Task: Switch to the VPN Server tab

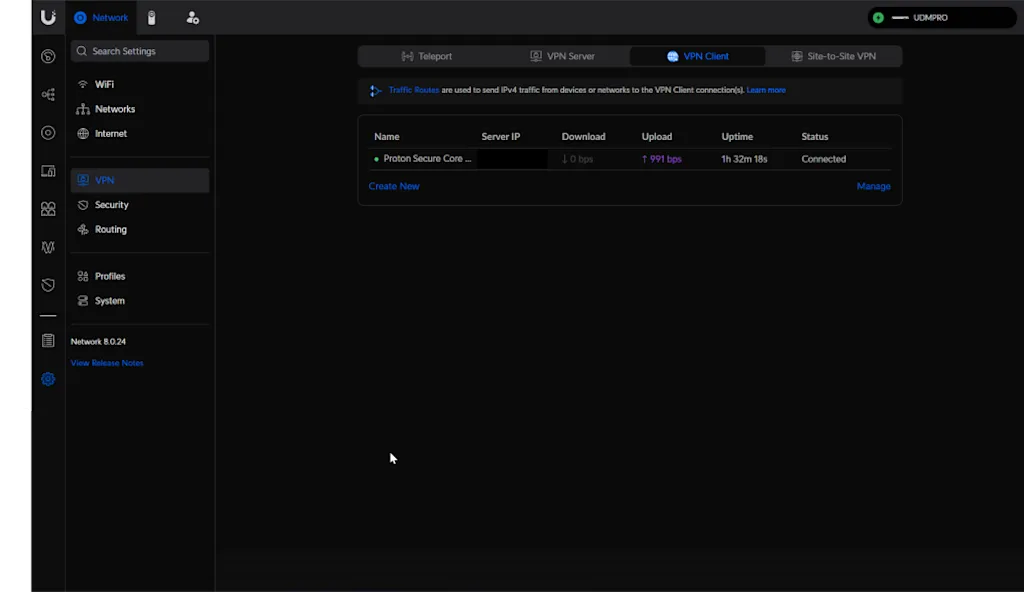Action: [562, 56]
